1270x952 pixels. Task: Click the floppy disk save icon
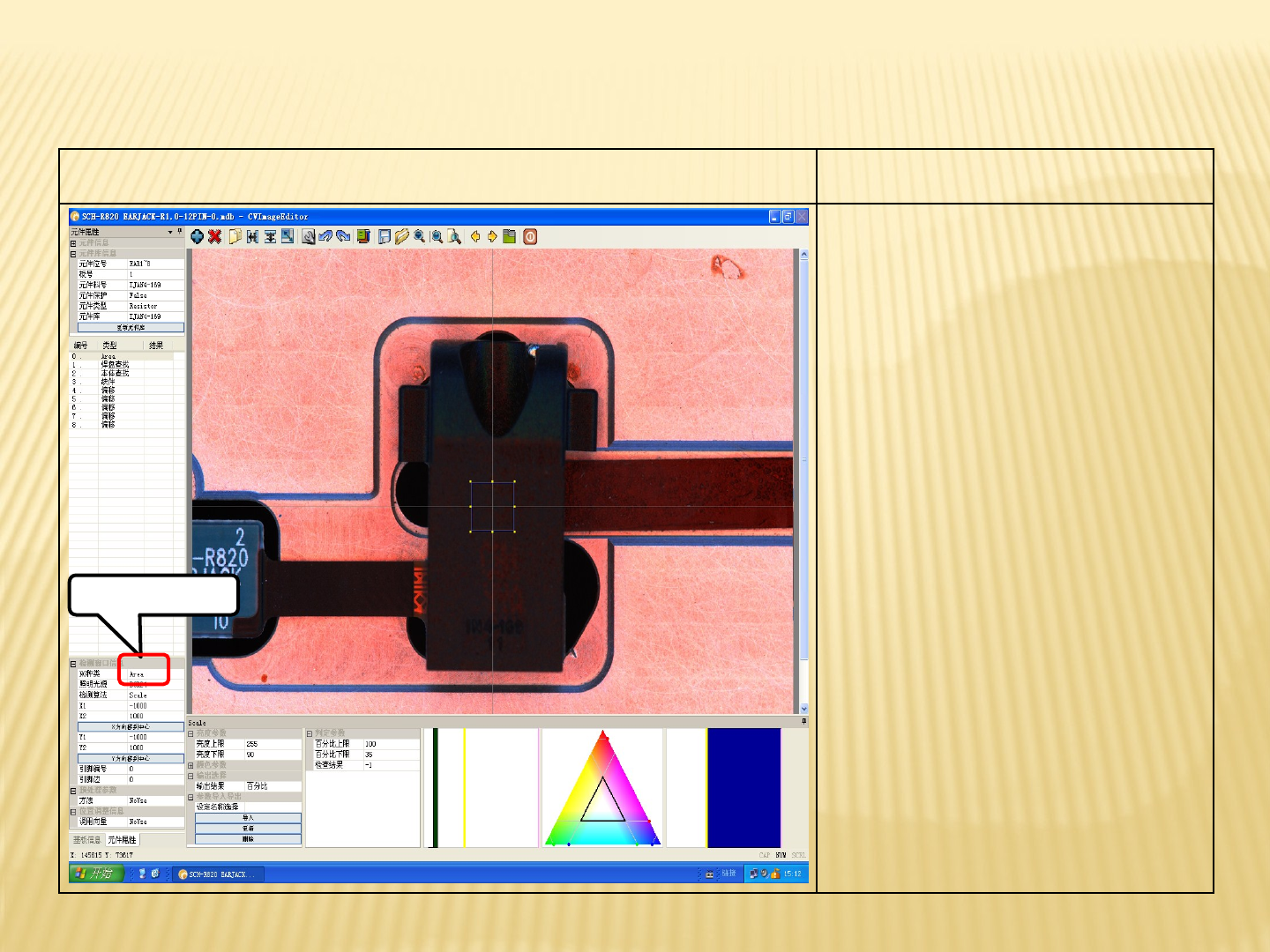tap(385, 236)
